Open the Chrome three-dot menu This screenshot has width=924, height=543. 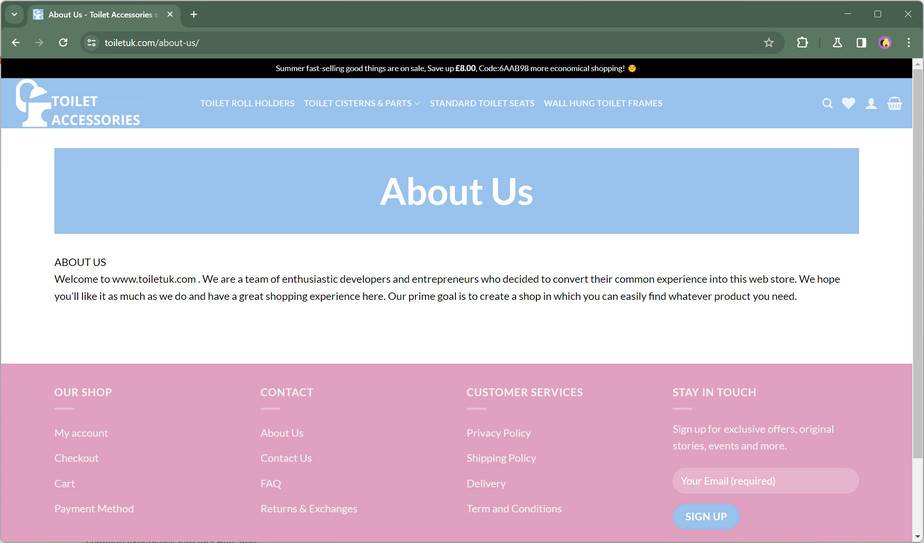[x=908, y=42]
